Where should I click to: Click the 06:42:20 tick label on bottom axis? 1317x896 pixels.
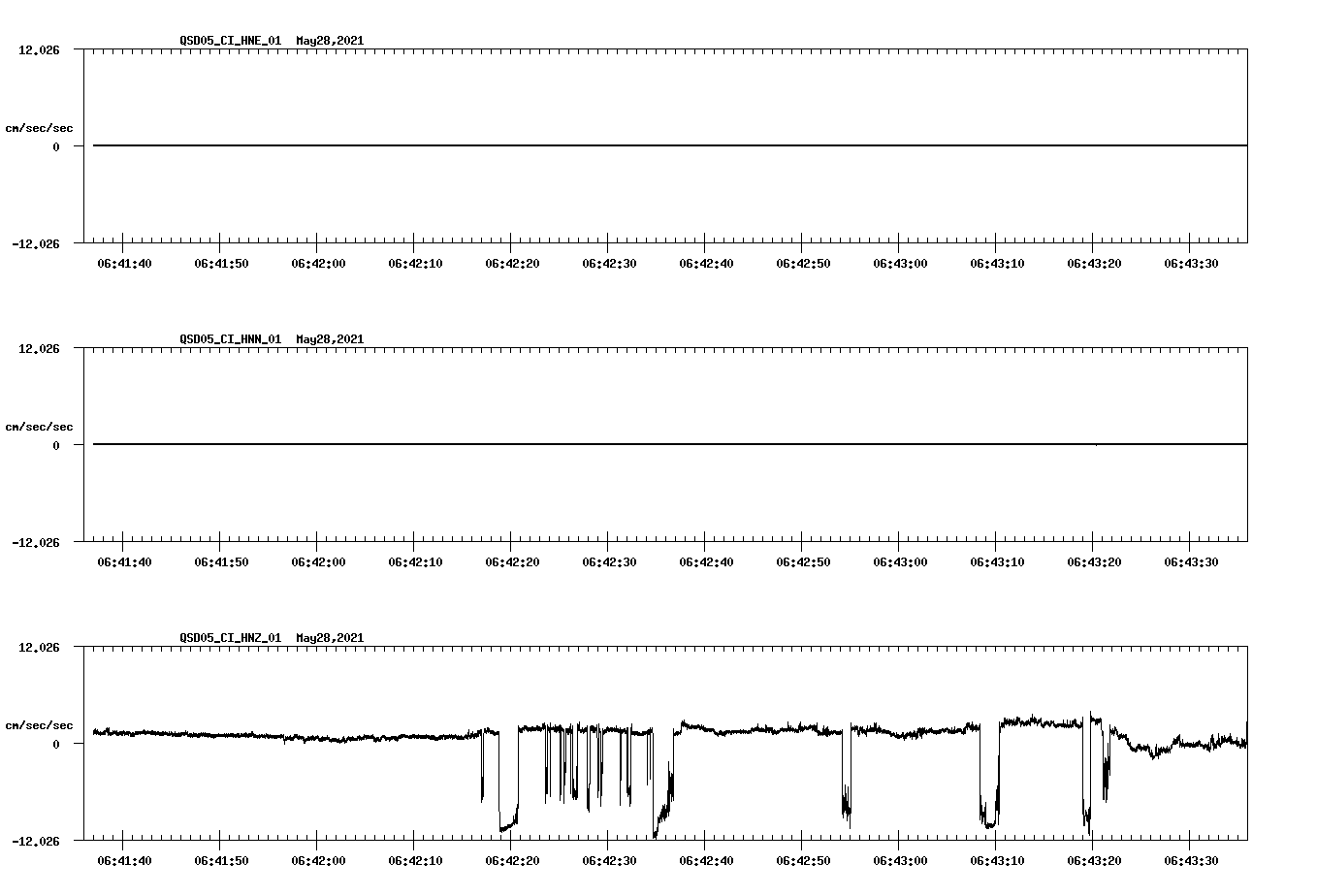coord(511,859)
